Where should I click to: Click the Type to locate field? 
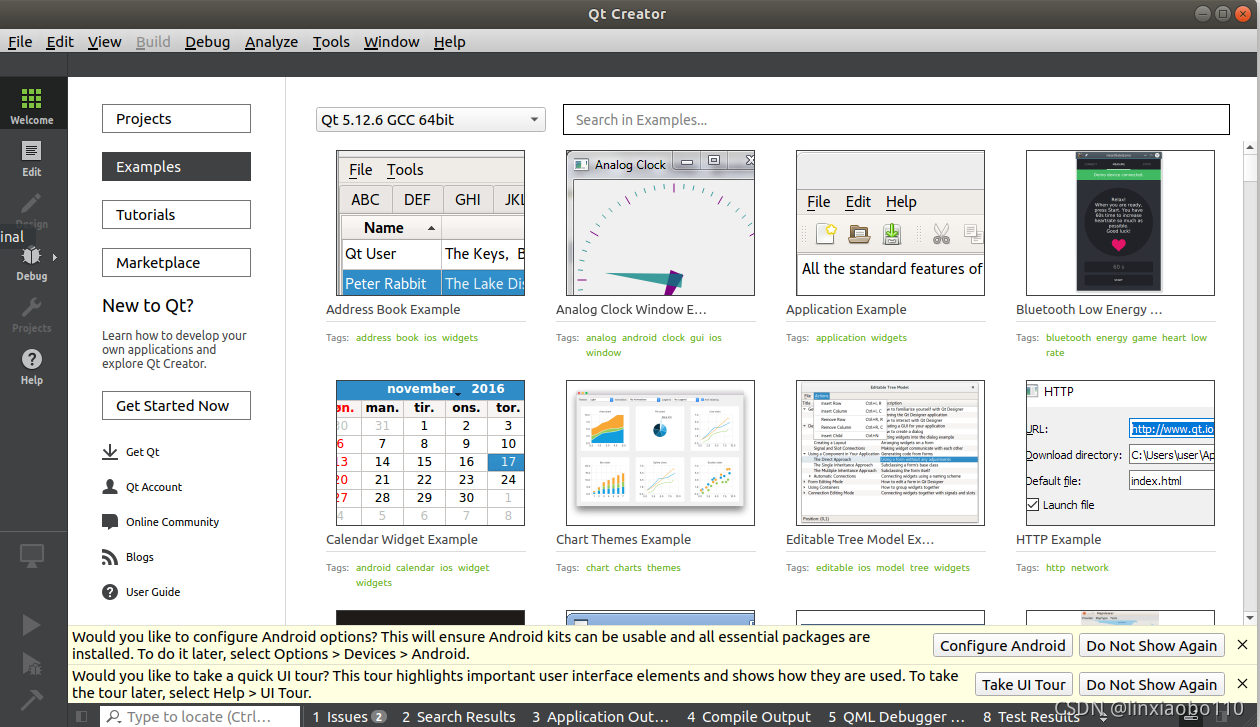tap(200, 716)
